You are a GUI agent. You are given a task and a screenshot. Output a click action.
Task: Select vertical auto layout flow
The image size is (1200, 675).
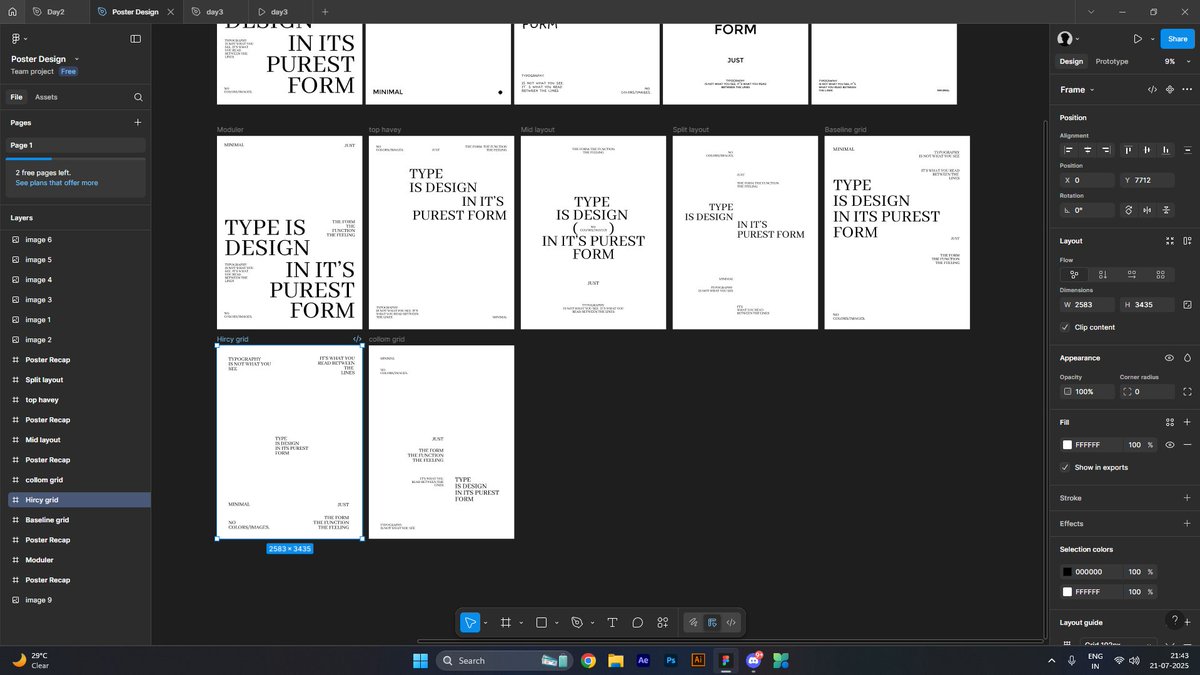click(1103, 274)
